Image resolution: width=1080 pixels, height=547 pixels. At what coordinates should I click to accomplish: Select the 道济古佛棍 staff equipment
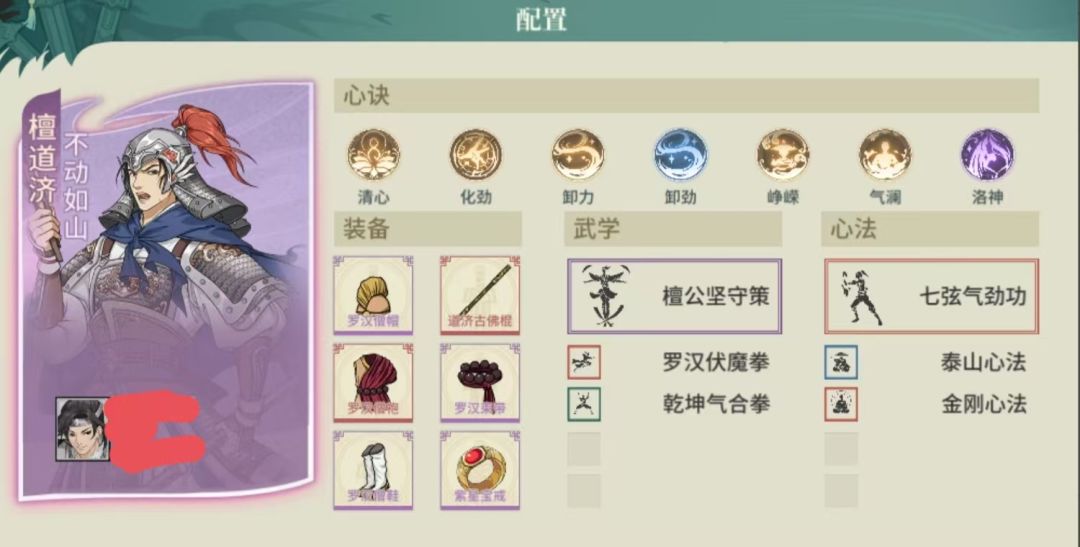tap(480, 296)
